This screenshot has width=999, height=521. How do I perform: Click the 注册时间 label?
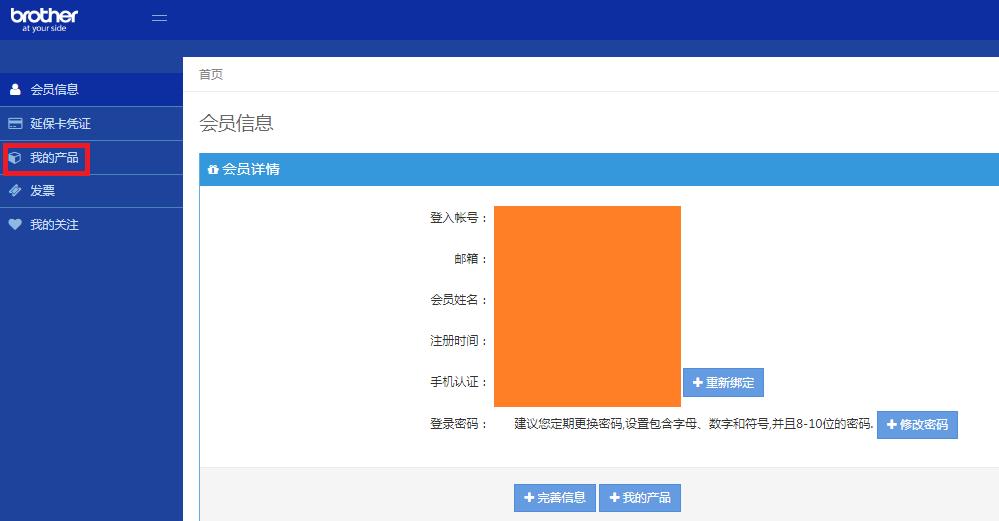tap(459, 341)
